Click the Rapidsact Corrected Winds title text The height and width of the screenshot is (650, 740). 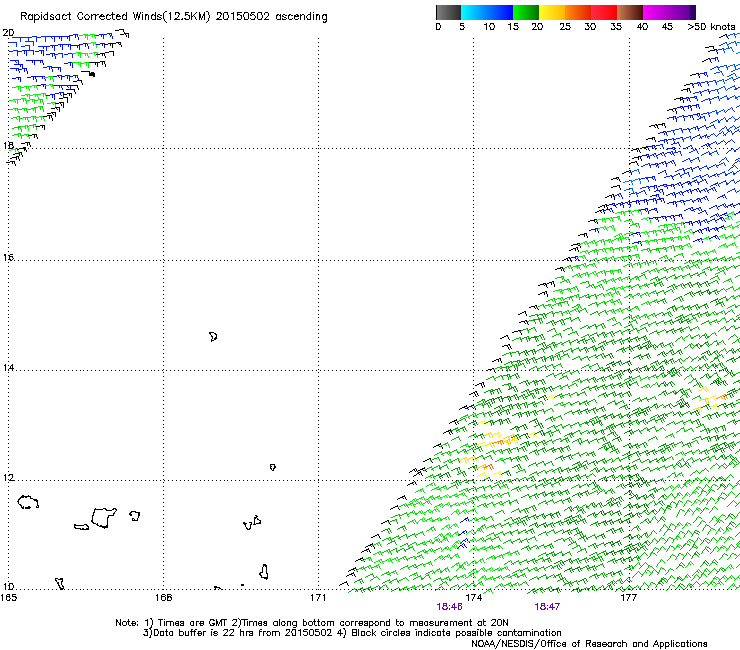[x=174, y=17]
